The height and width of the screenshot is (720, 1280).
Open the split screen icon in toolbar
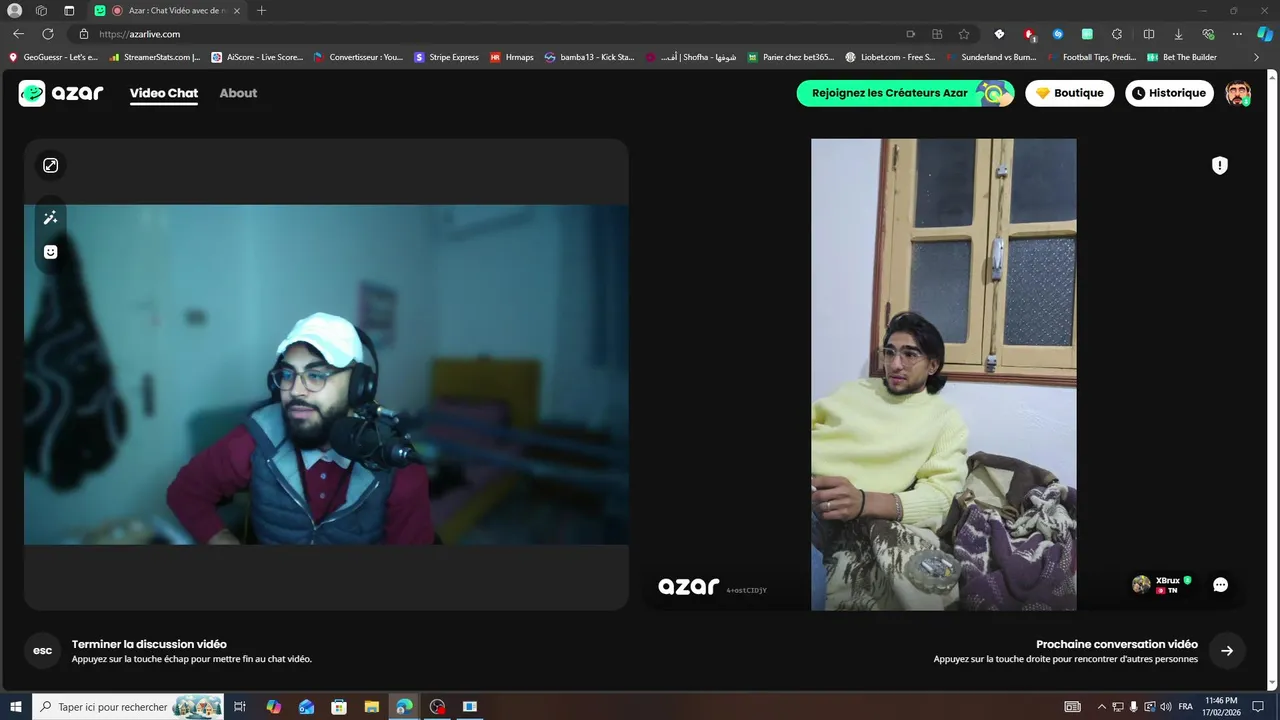(x=1148, y=34)
